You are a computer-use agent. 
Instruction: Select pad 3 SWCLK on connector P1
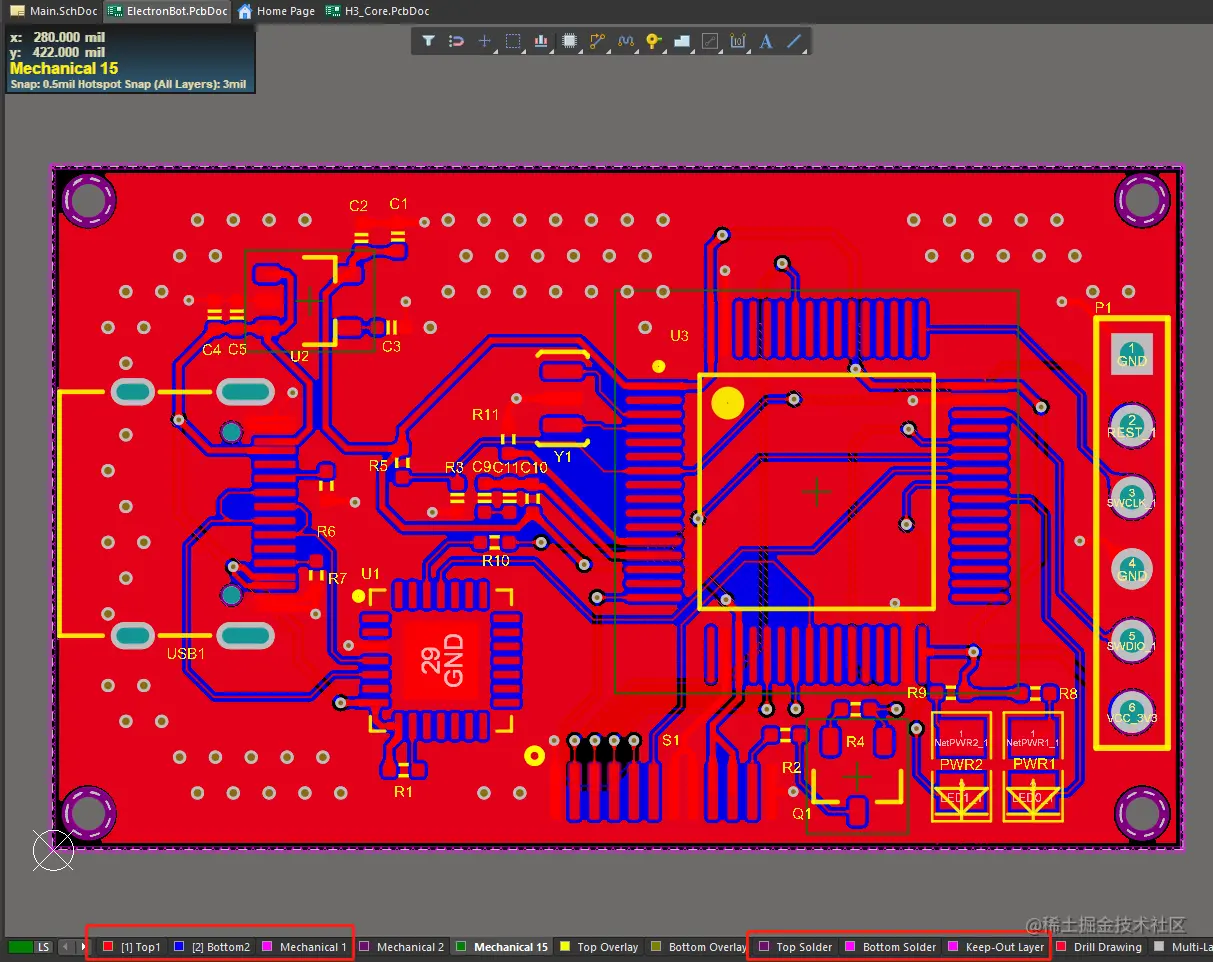(x=1132, y=498)
